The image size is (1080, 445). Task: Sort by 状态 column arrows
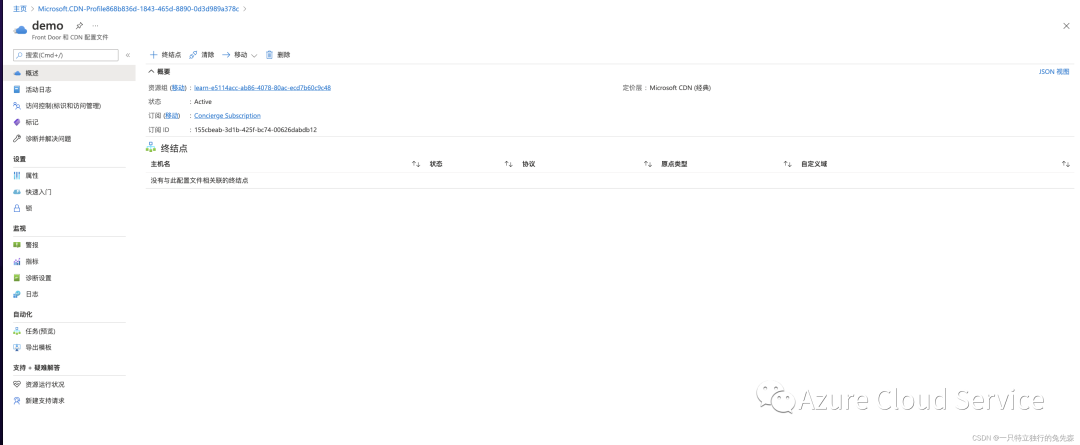coord(508,164)
